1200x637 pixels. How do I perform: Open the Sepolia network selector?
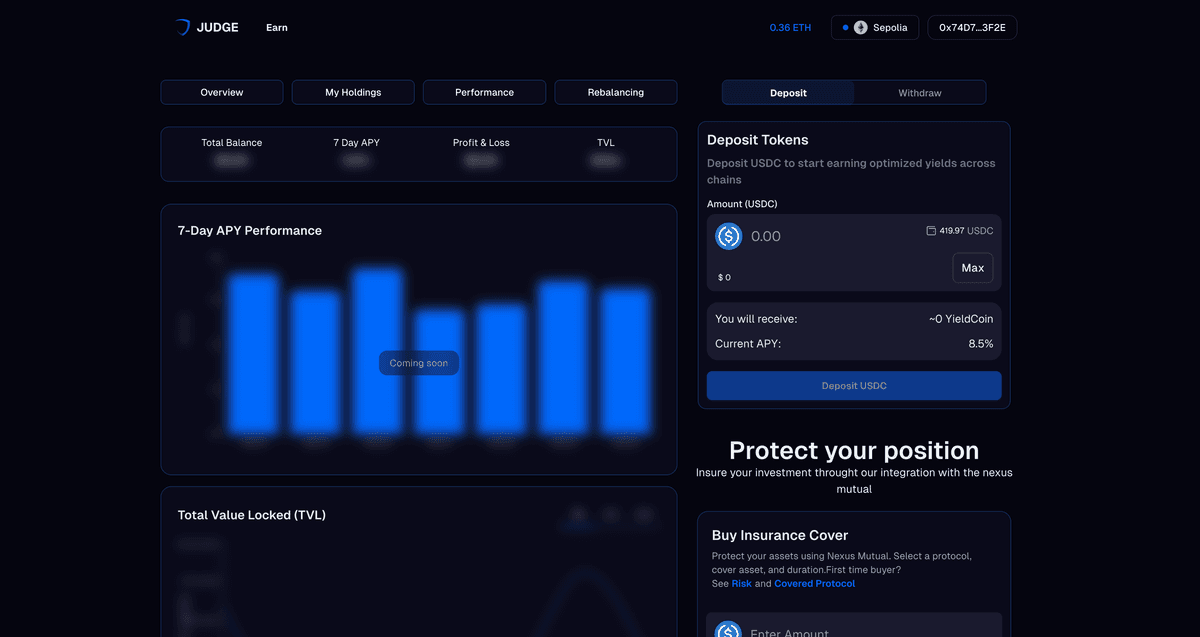(x=875, y=27)
